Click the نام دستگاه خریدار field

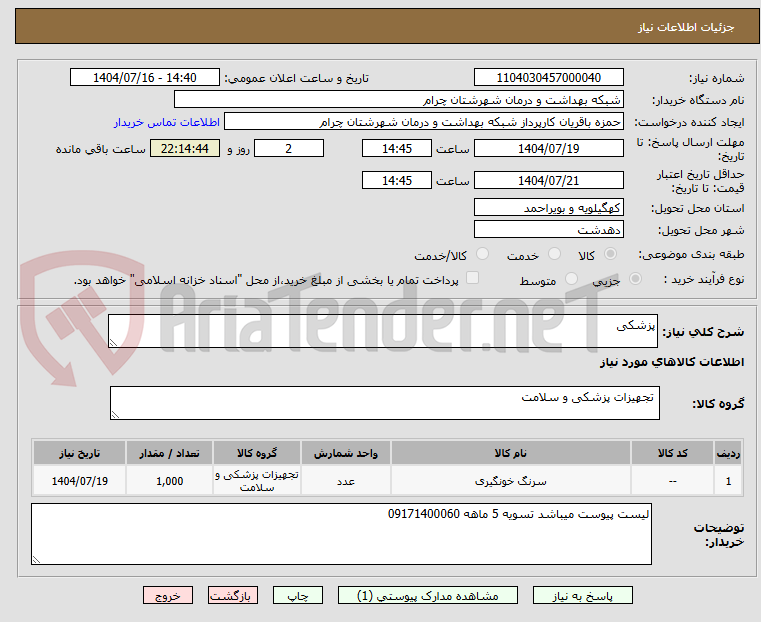click(398, 99)
